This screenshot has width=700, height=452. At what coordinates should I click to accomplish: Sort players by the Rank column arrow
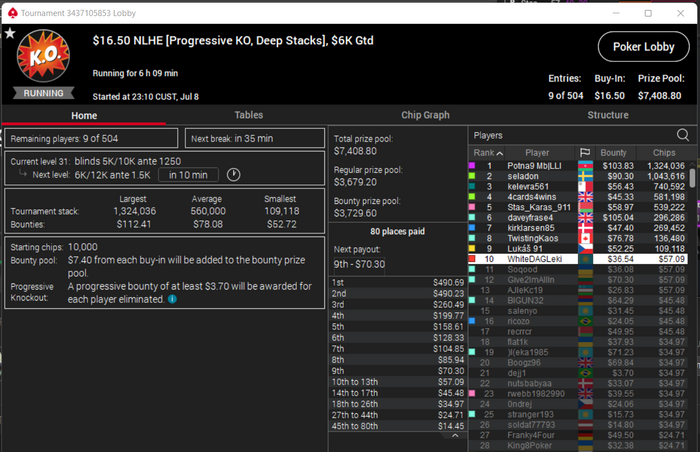(500, 153)
